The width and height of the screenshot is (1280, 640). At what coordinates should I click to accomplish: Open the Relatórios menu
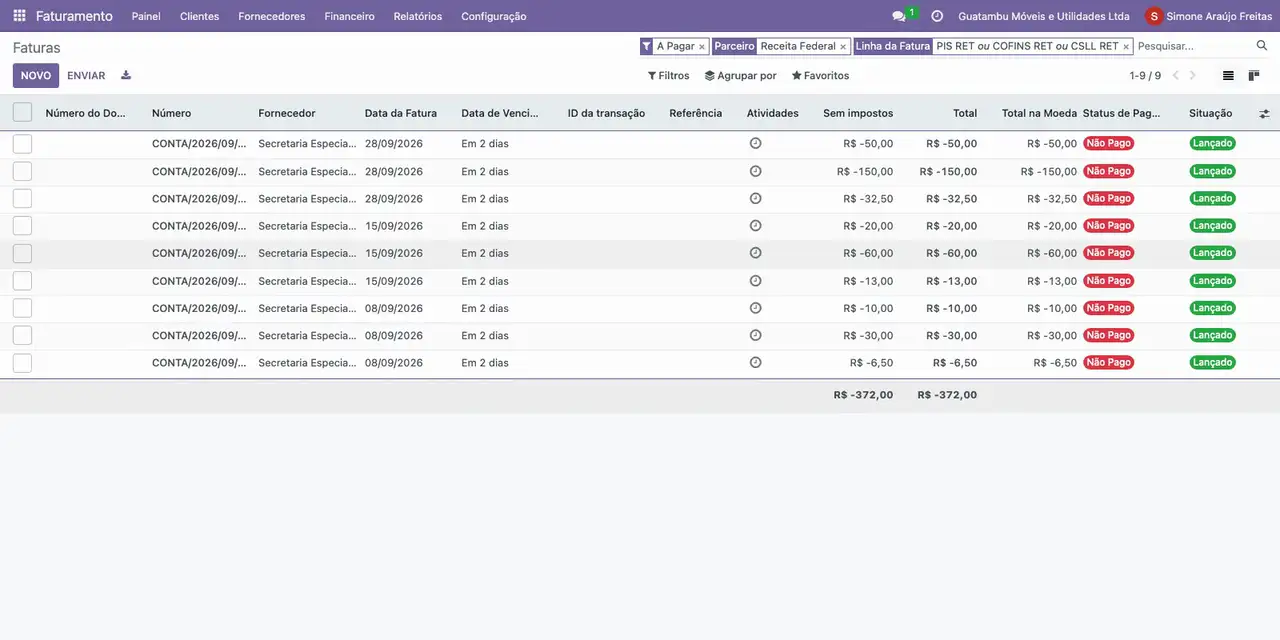(x=418, y=16)
